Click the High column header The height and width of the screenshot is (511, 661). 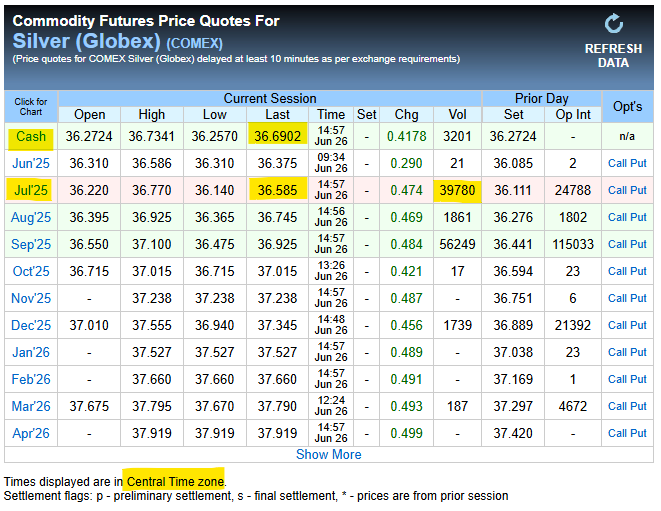152,114
